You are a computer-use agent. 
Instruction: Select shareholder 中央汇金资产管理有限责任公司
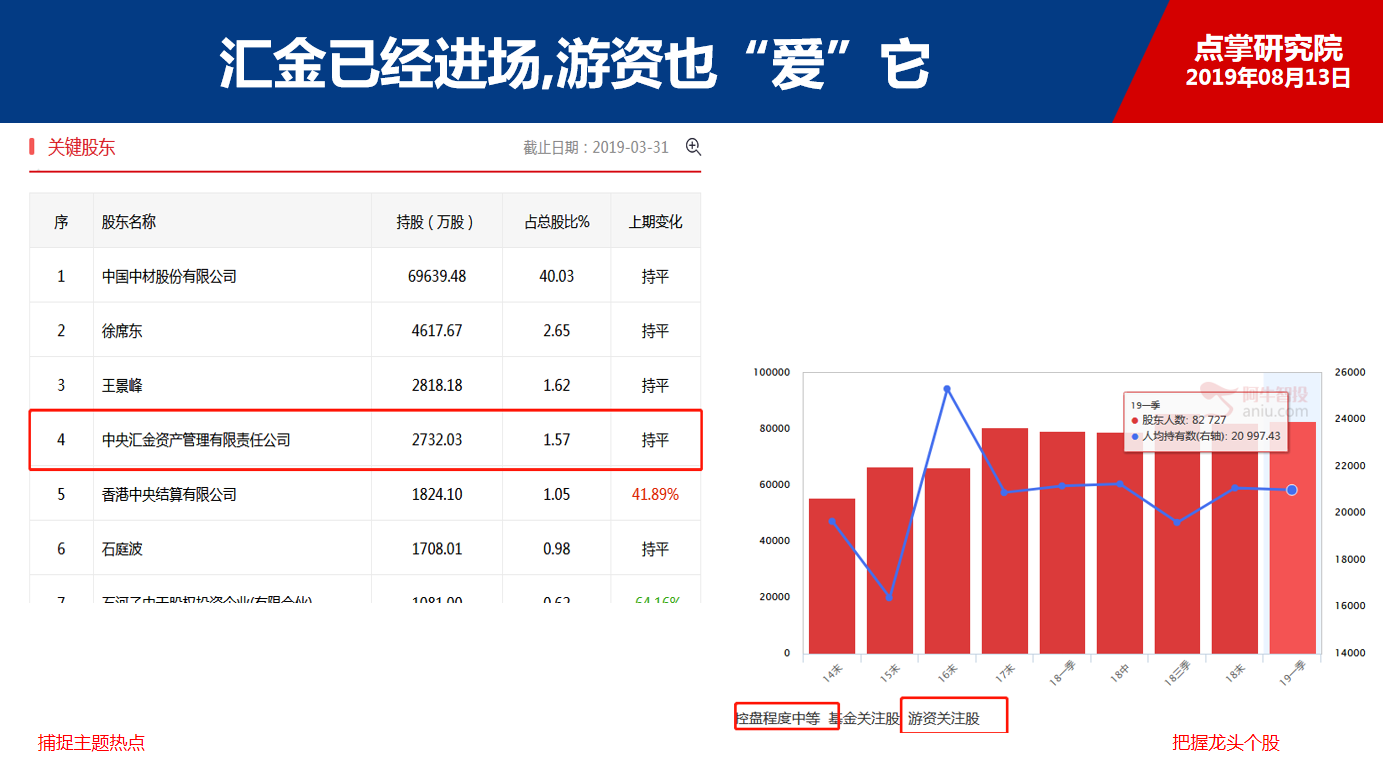[x=196, y=440]
